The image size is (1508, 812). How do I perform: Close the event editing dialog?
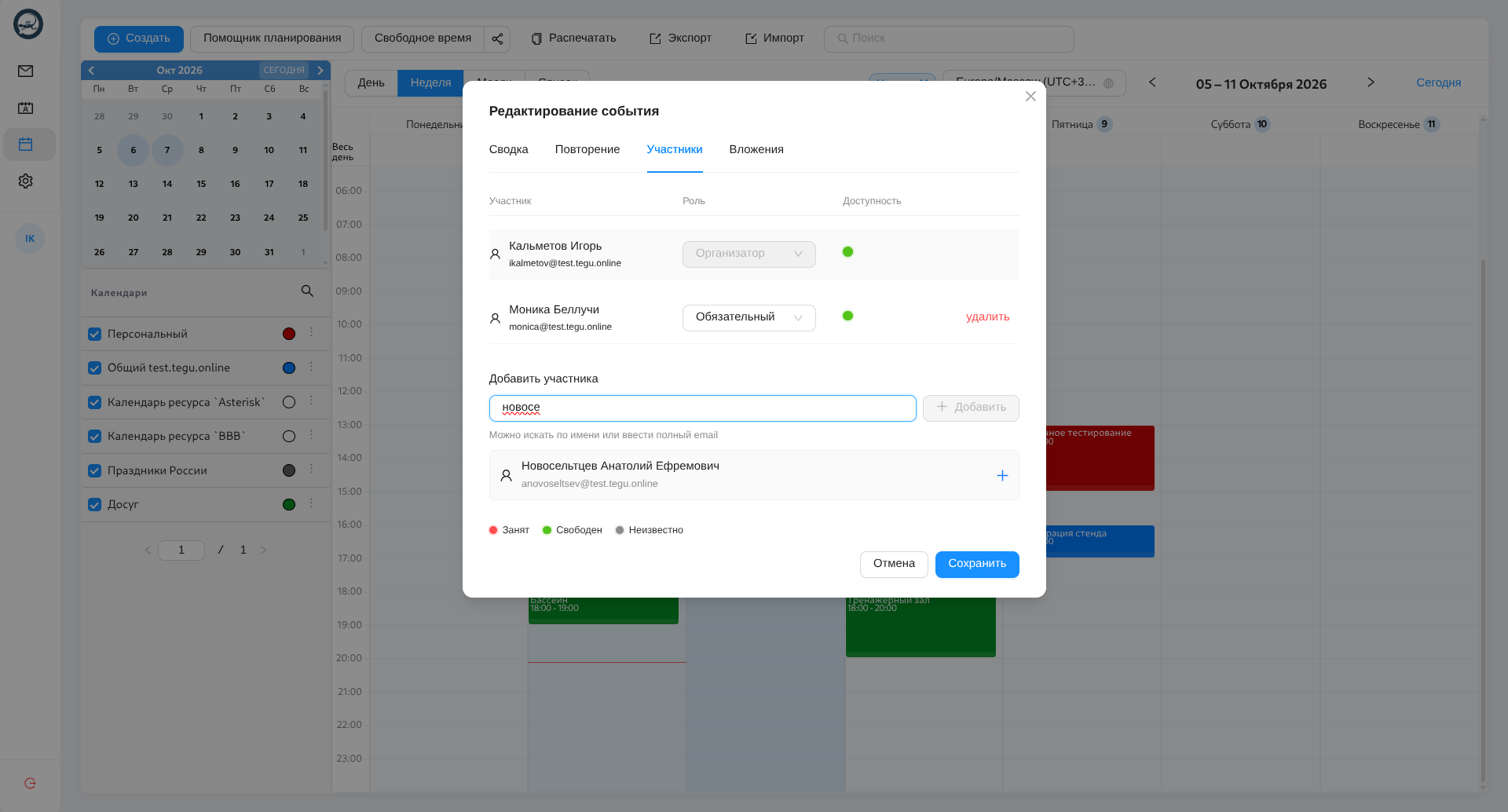point(1030,97)
